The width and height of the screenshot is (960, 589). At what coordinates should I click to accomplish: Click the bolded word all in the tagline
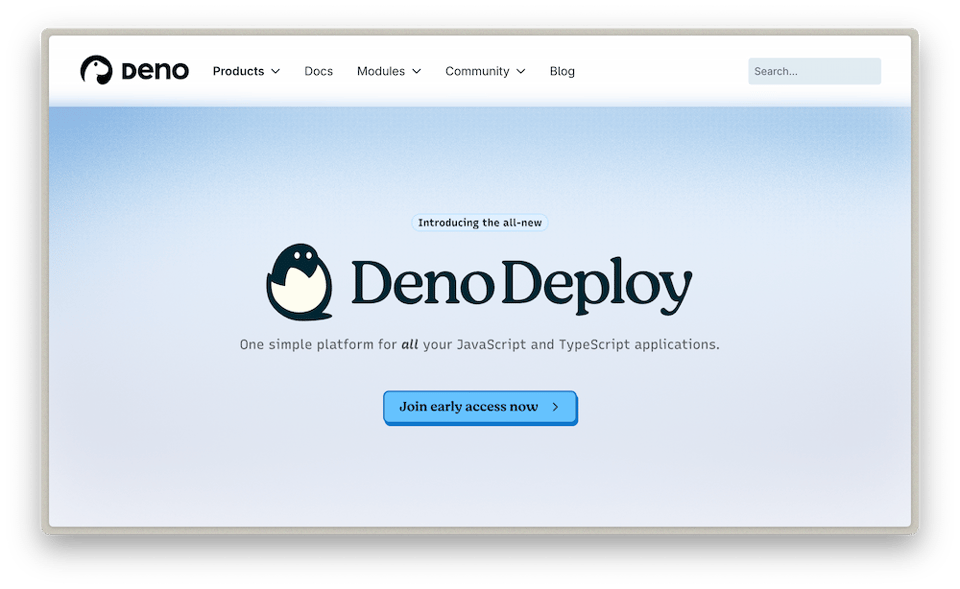coord(411,343)
